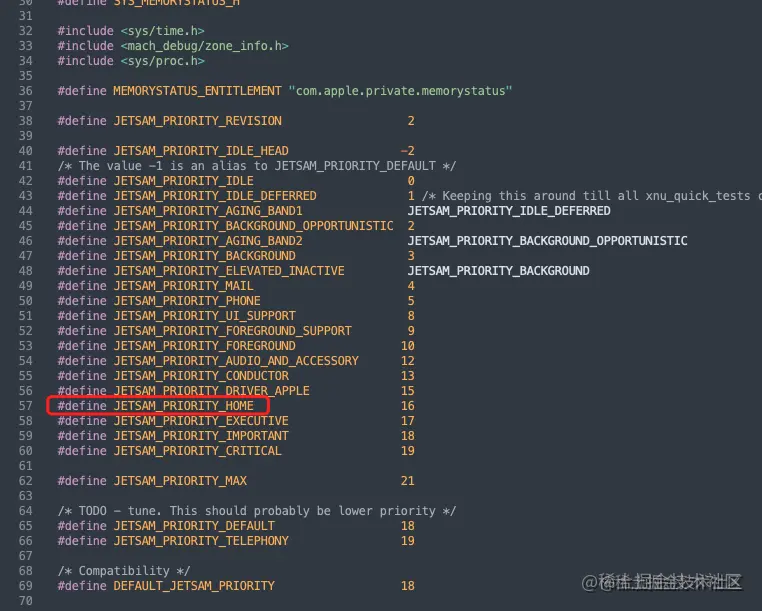Click line number 57 in gutter

pyautogui.click(x=26, y=406)
